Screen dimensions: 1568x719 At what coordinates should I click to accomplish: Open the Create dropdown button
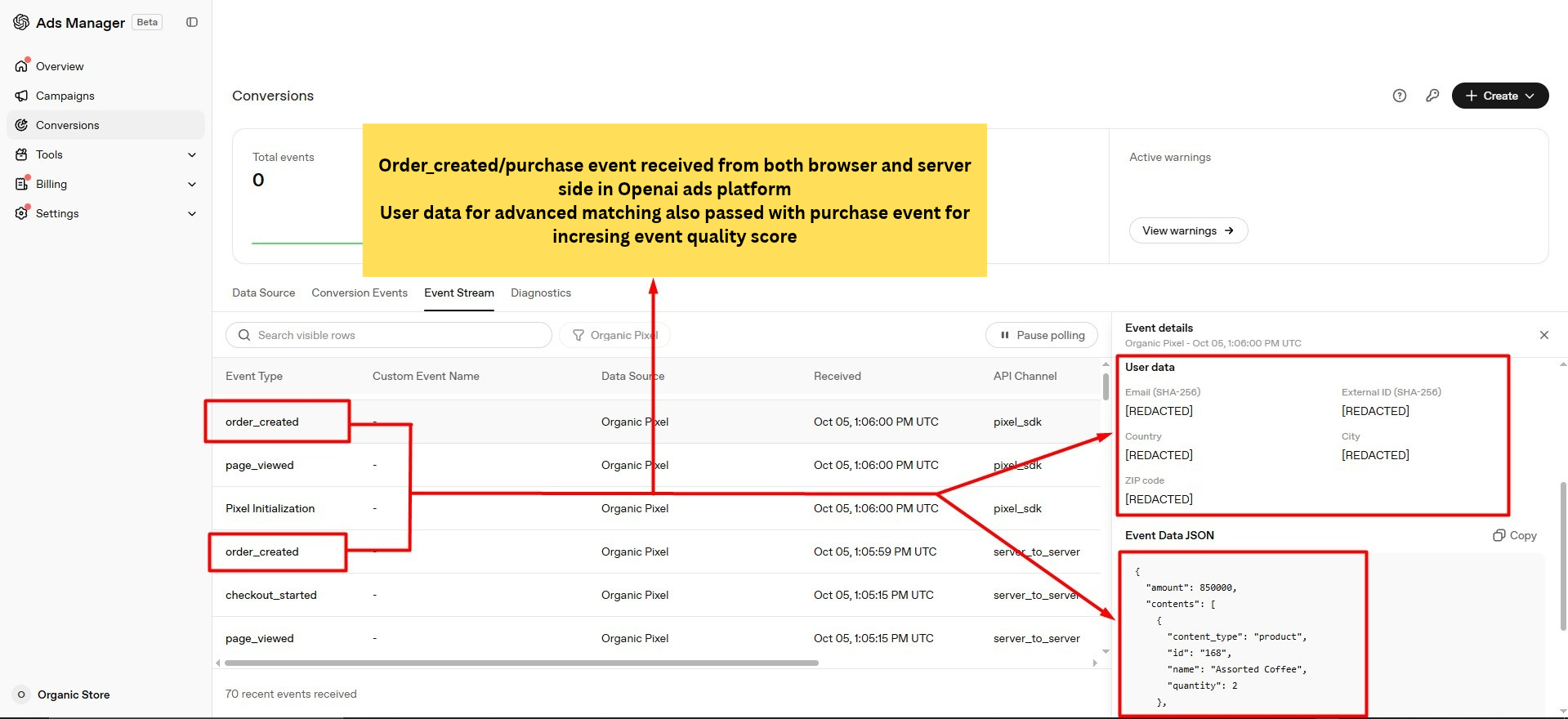coord(1500,96)
